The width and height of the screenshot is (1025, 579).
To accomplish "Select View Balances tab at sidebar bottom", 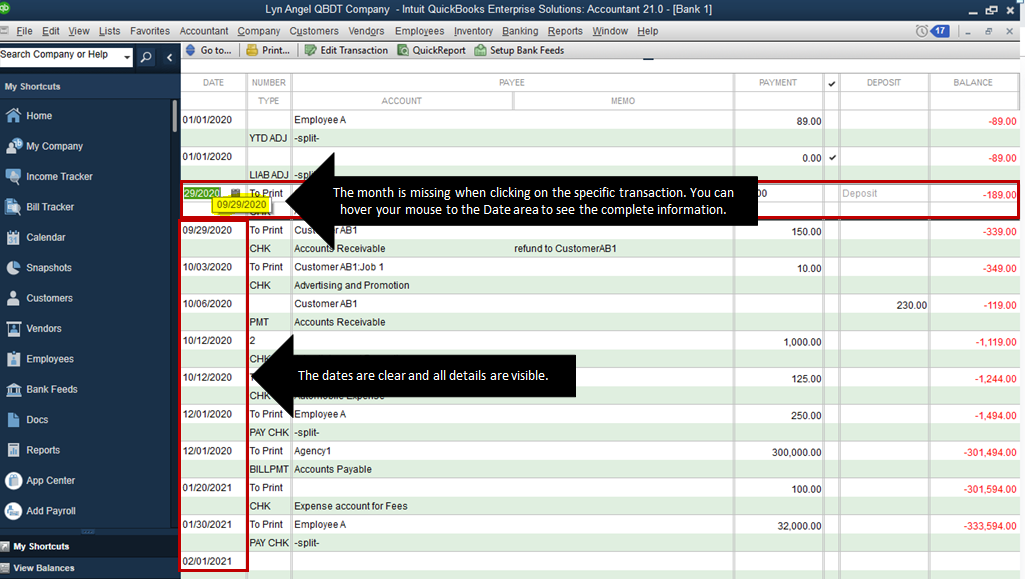I will point(44,568).
